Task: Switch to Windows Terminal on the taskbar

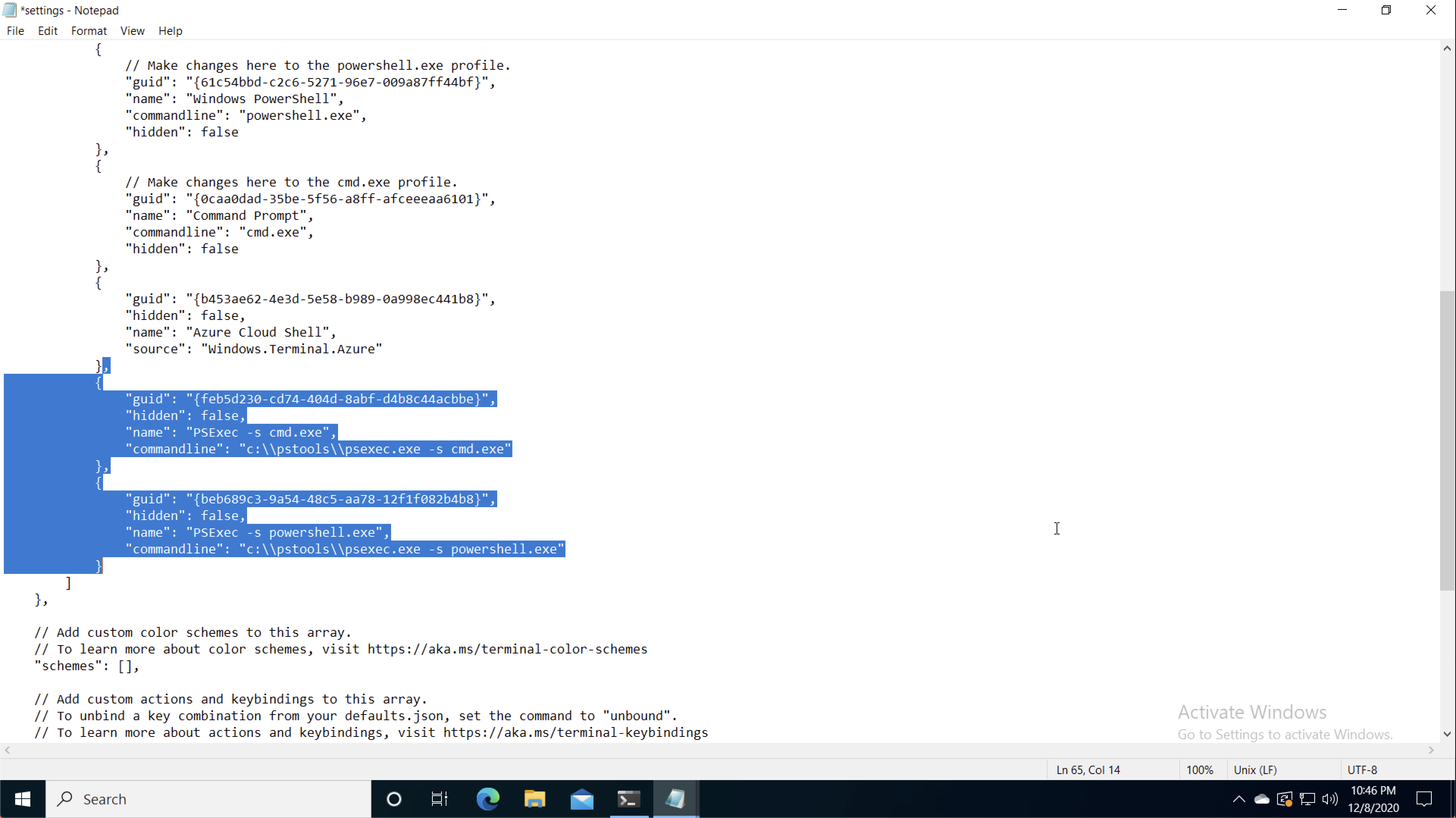Action: tap(629, 799)
